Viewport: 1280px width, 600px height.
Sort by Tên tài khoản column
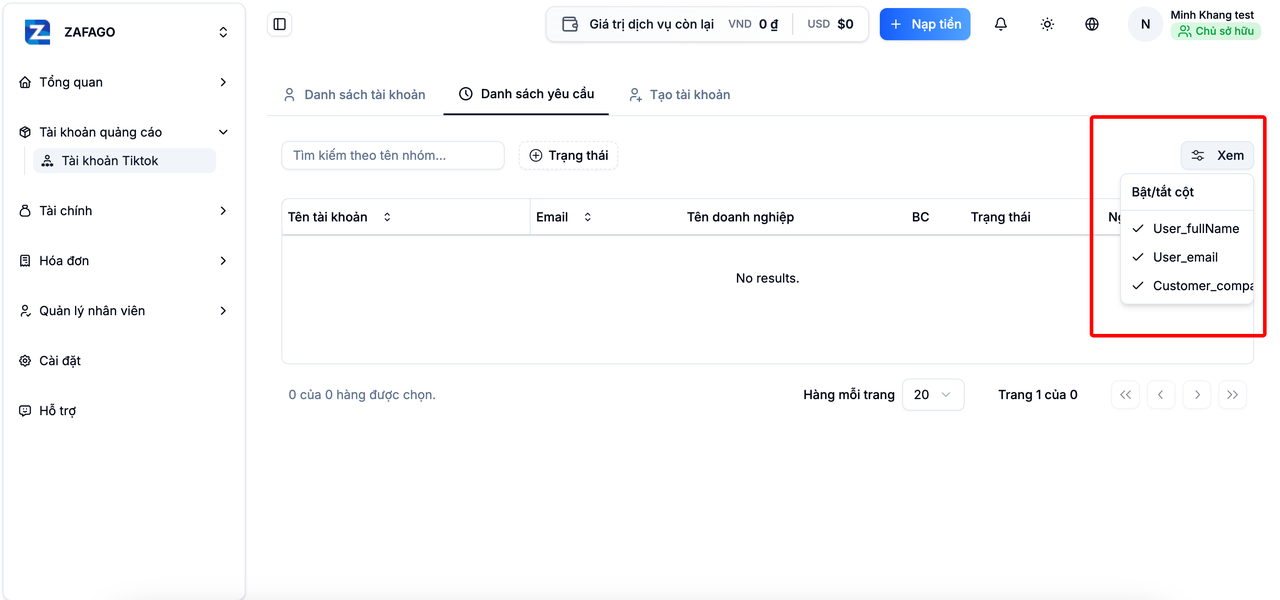click(x=340, y=217)
